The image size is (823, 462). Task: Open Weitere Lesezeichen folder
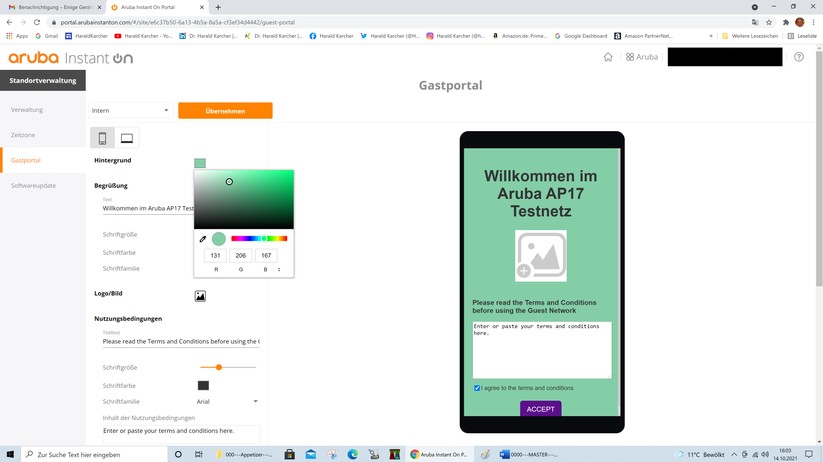pyautogui.click(x=750, y=36)
